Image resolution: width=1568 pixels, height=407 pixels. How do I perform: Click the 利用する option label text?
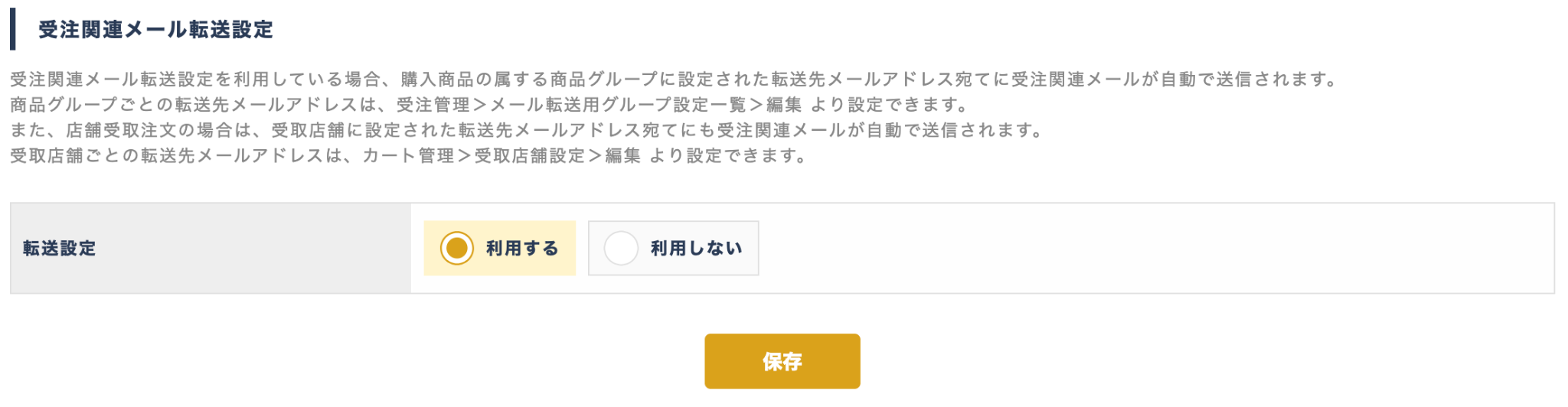(522, 248)
